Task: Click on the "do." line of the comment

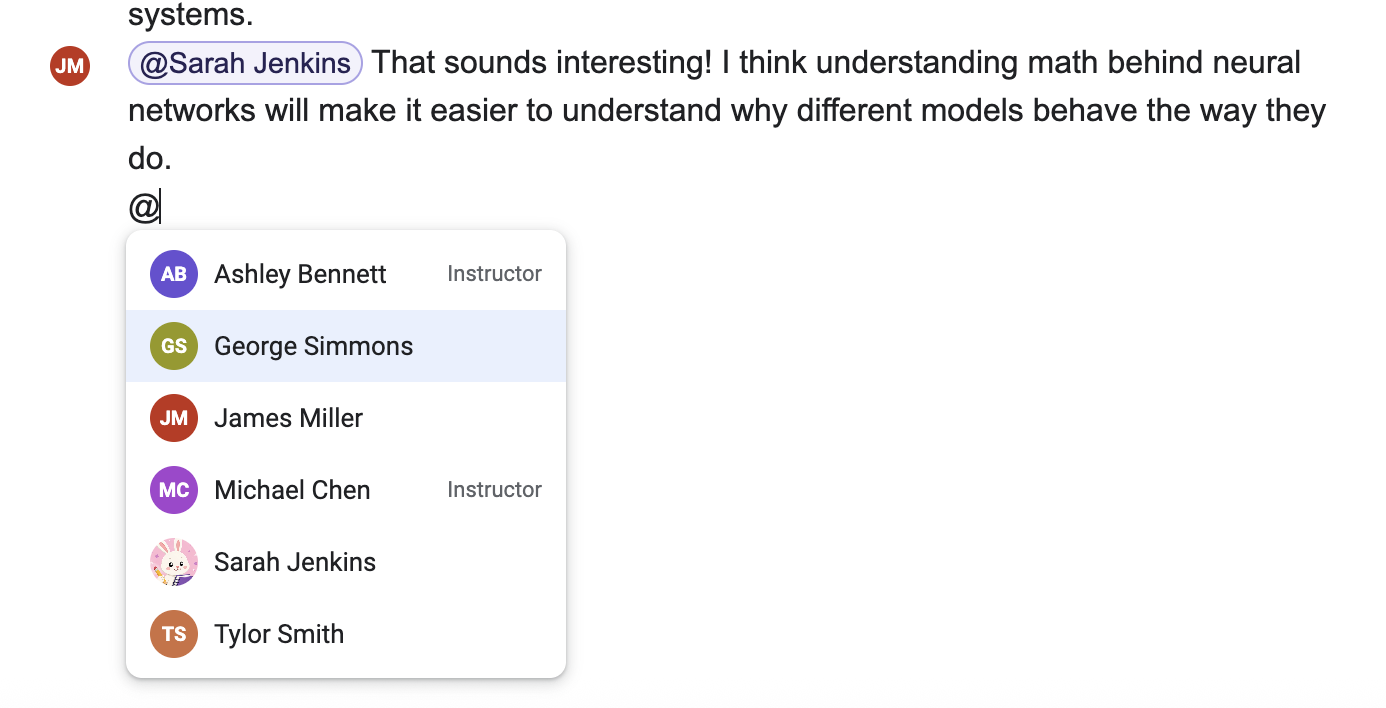Action: point(150,158)
